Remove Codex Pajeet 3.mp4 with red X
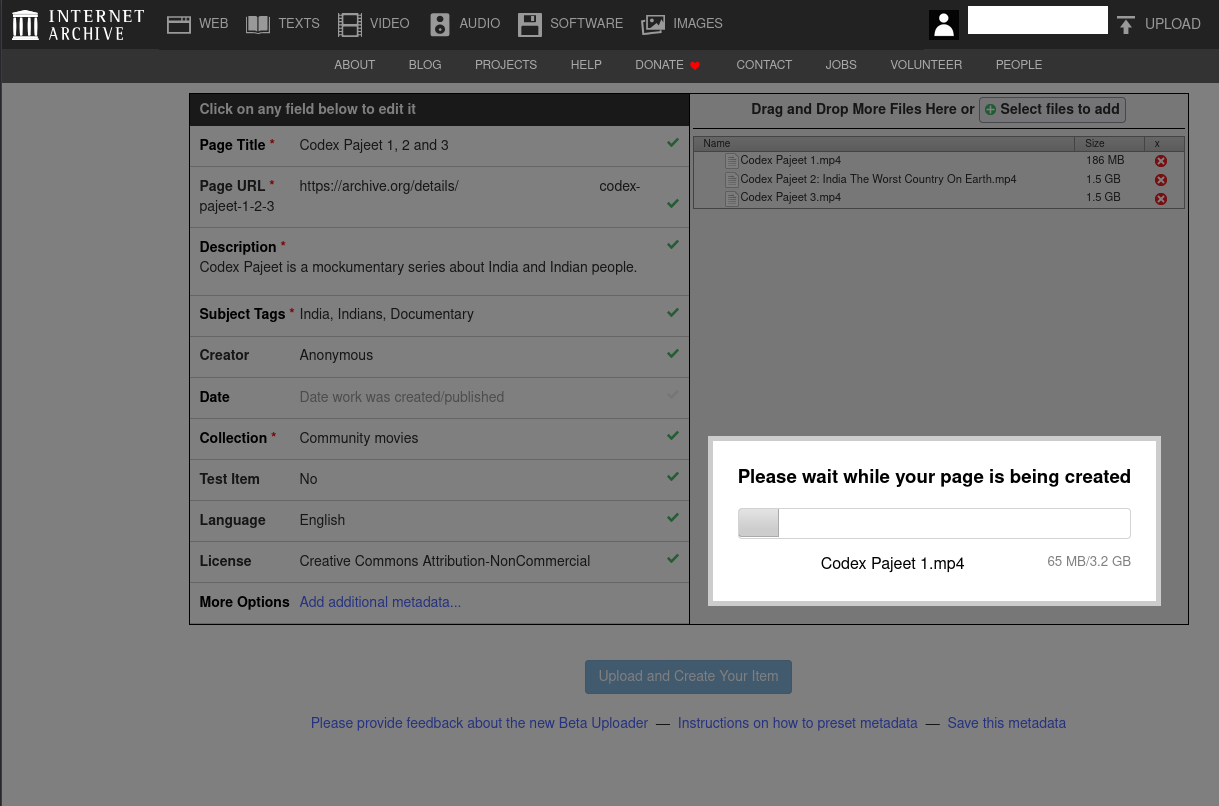 coord(1161,198)
